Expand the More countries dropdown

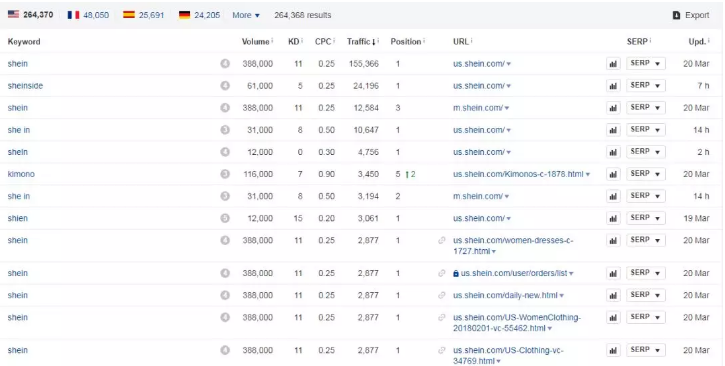(x=246, y=15)
